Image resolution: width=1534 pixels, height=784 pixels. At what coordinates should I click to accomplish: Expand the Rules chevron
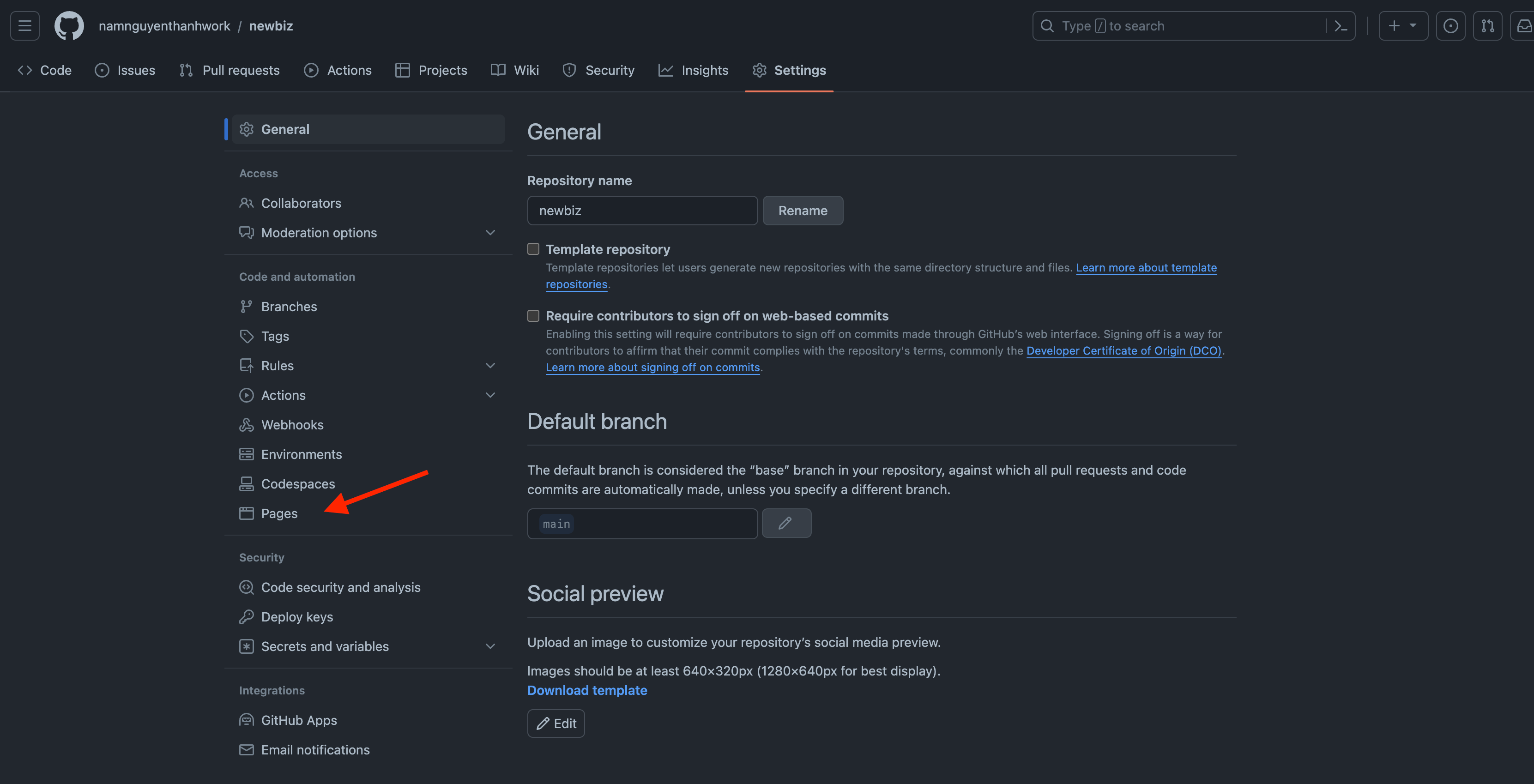pyautogui.click(x=490, y=366)
